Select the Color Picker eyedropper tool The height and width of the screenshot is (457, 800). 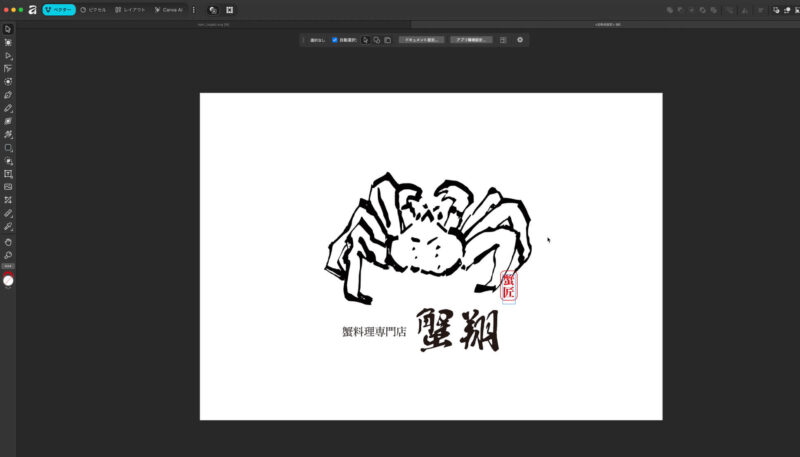coord(8,226)
